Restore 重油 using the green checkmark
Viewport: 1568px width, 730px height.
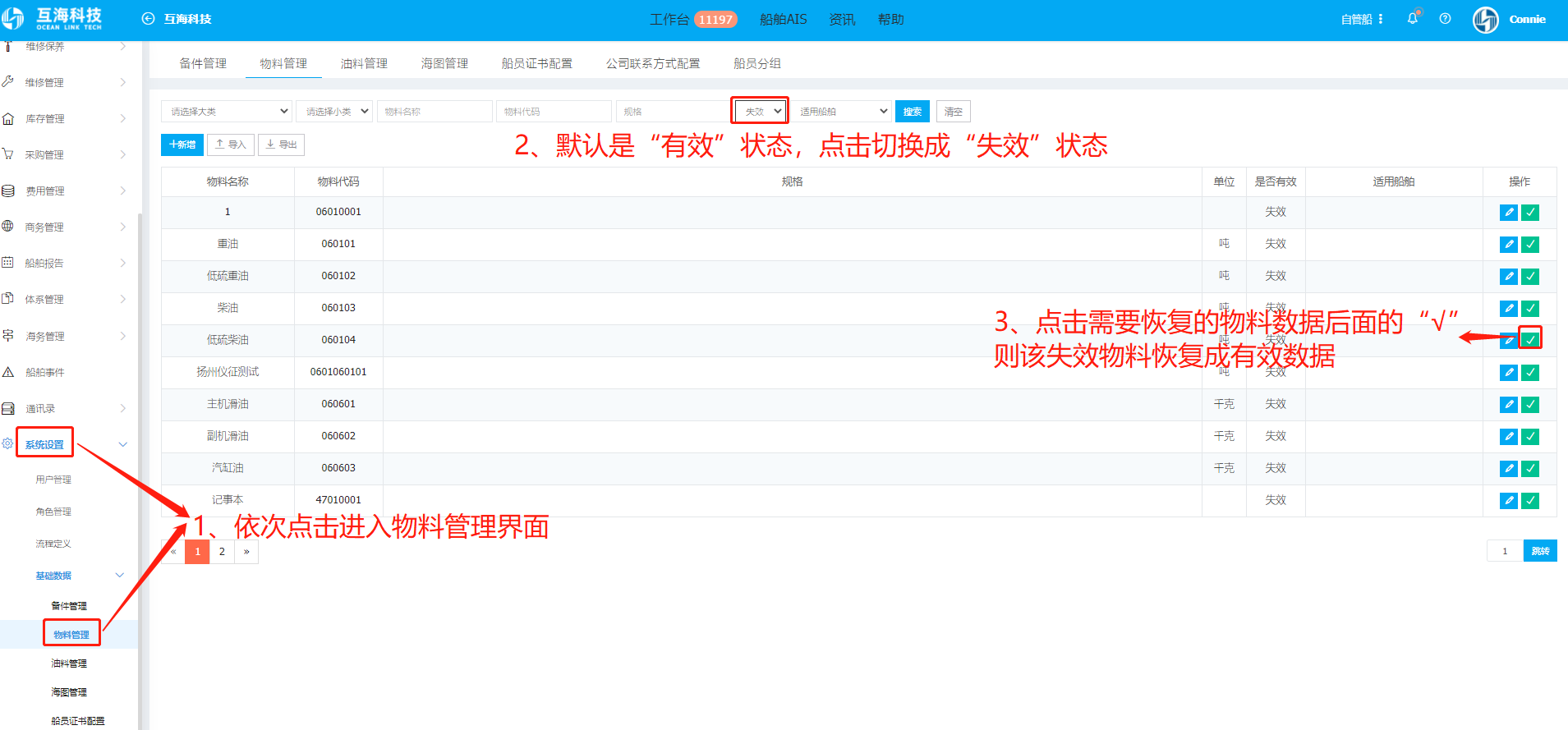coord(1530,245)
